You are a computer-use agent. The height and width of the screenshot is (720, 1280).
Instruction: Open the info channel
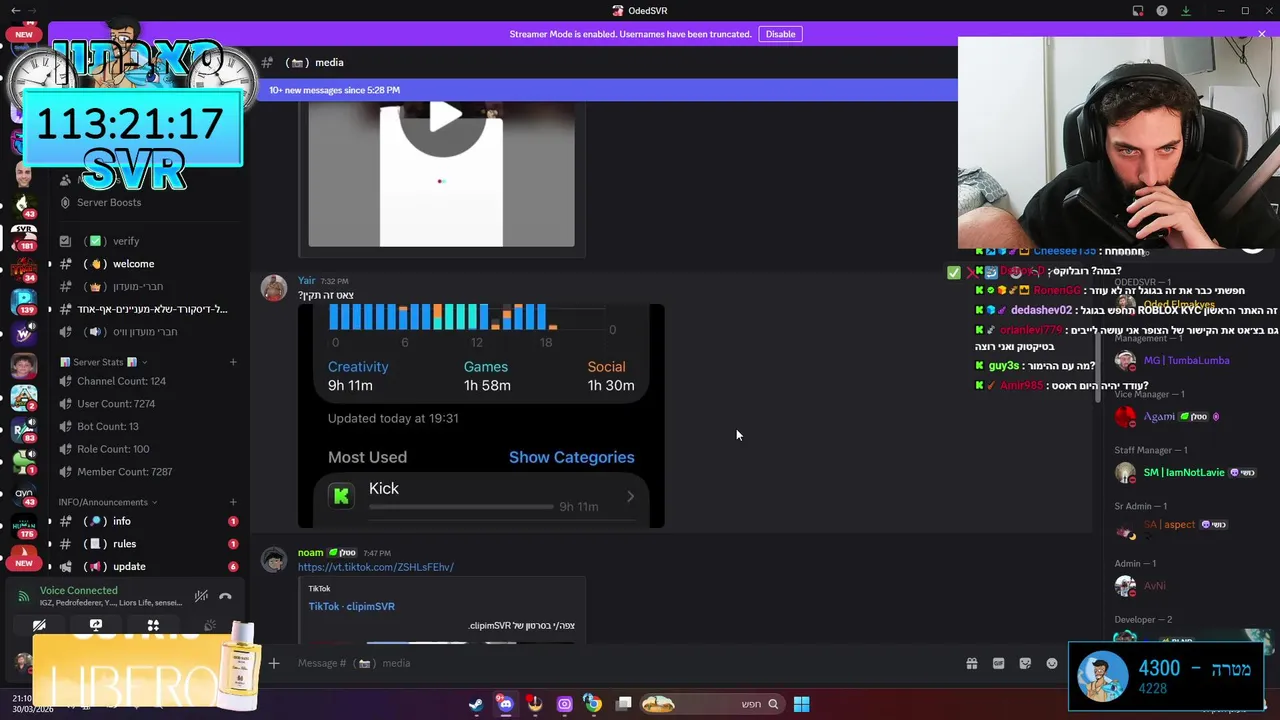pyautogui.click(x=121, y=521)
